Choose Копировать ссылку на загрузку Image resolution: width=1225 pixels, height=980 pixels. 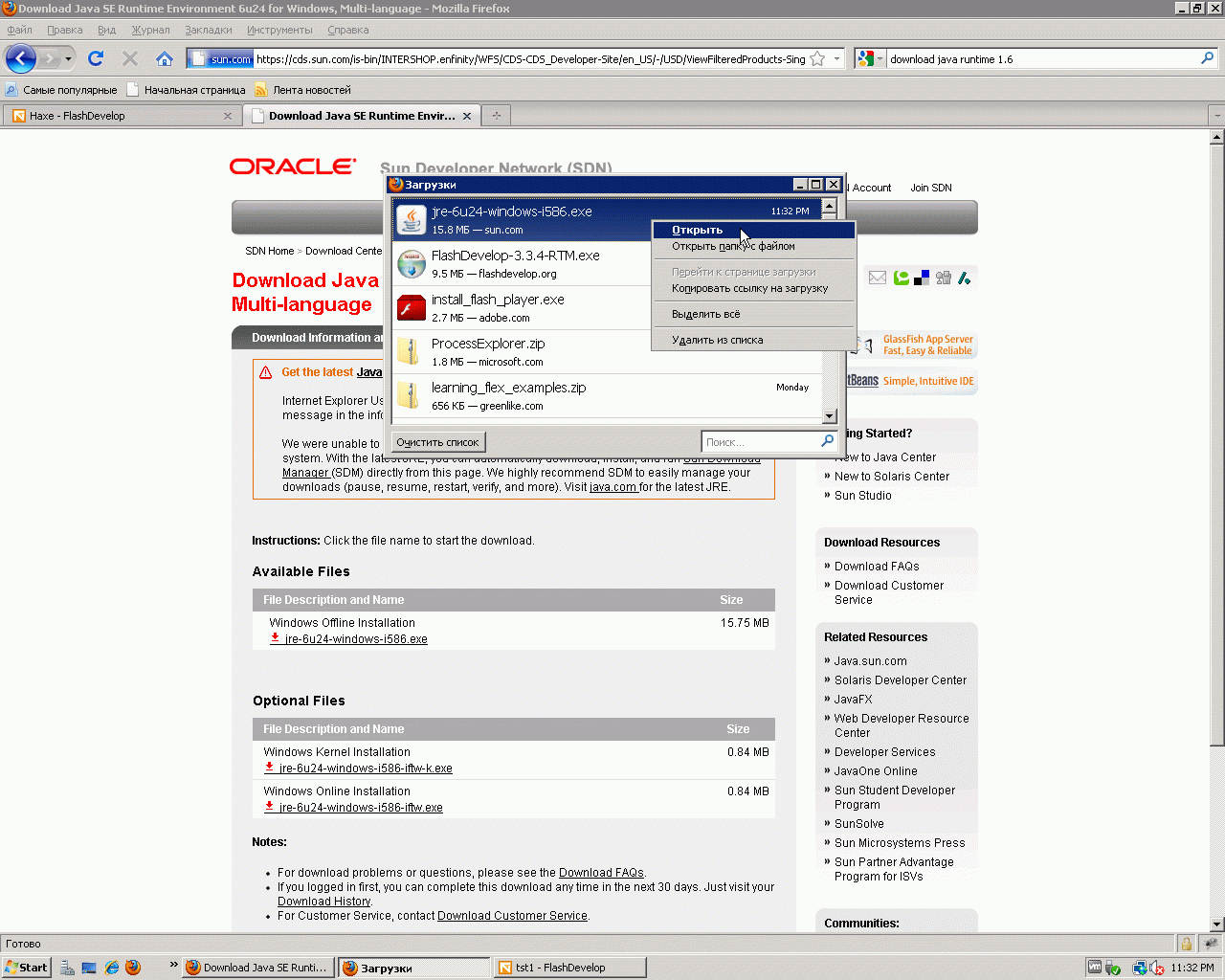[x=753, y=288]
